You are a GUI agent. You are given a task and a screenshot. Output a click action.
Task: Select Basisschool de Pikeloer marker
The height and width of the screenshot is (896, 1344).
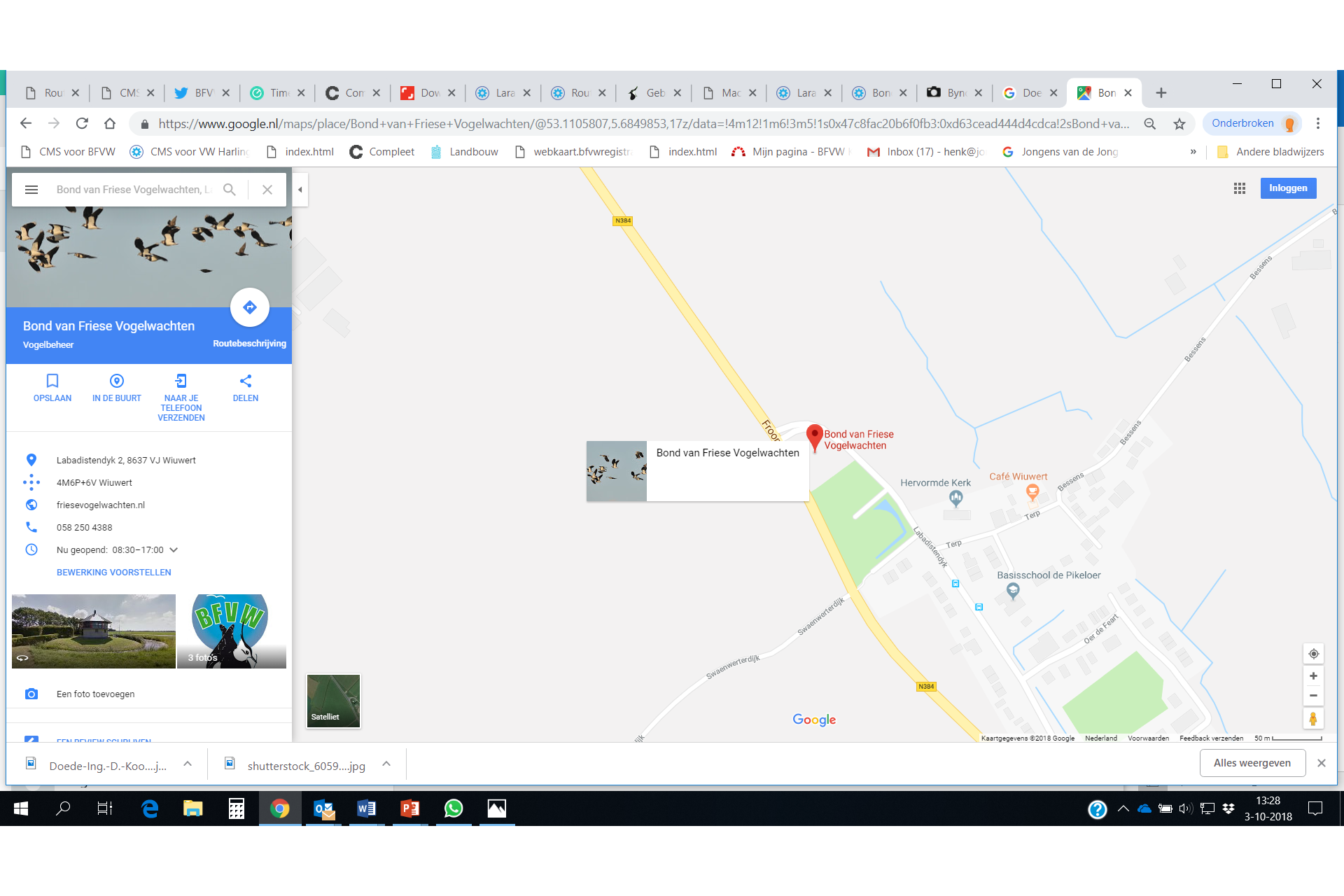[x=1013, y=591]
